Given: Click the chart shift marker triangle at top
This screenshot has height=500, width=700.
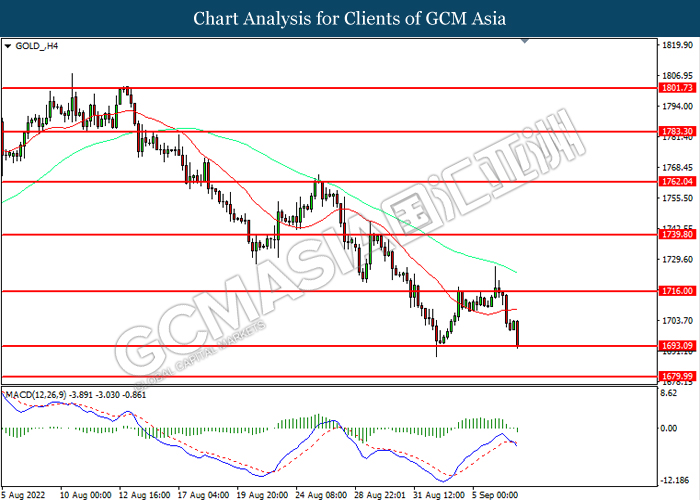Looking at the screenshot, I should [525, 41].
